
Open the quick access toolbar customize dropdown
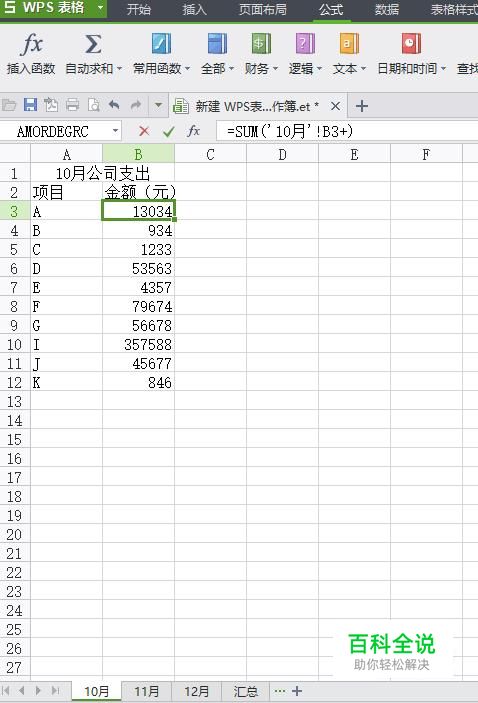click(158, 105)
